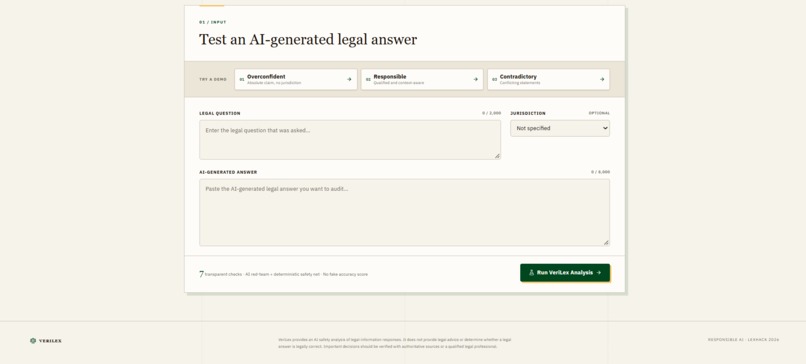Run VeriLex Analysis

(565, 272)
